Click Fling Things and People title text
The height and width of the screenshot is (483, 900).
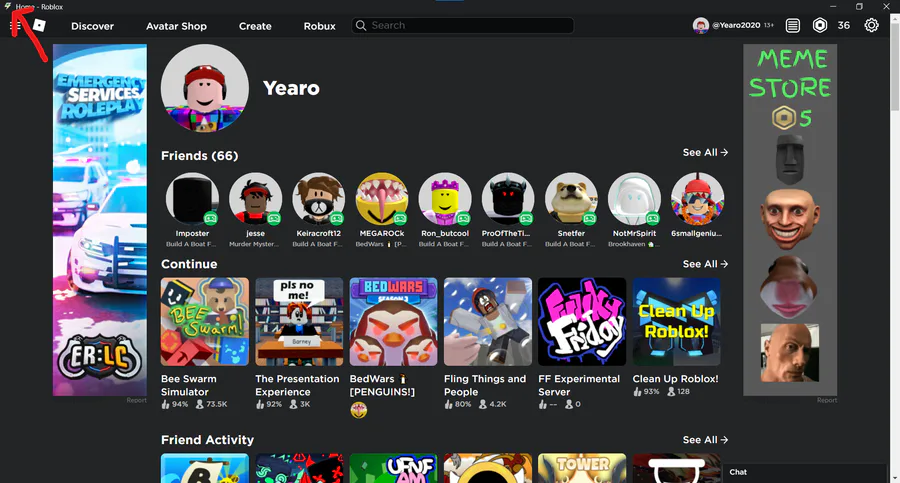(485, 385)
